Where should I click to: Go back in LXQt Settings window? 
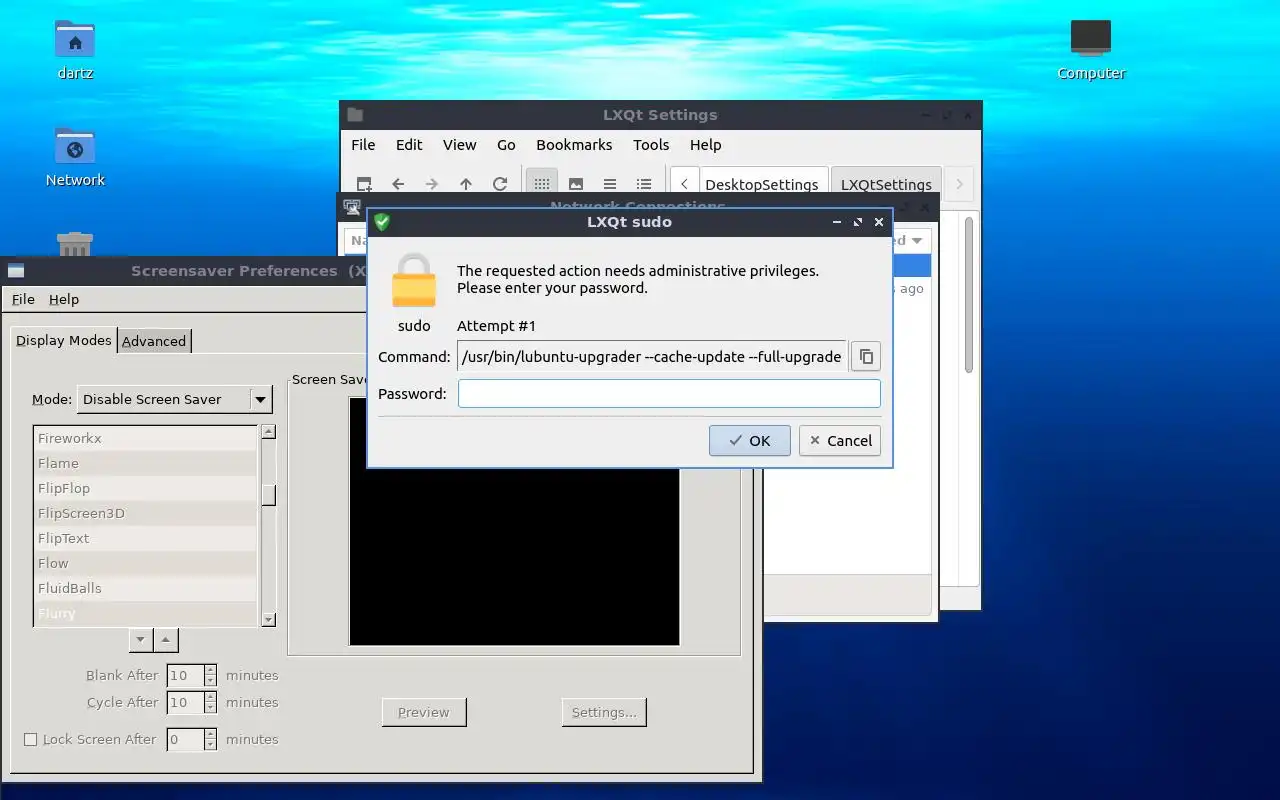coord(398,184)
